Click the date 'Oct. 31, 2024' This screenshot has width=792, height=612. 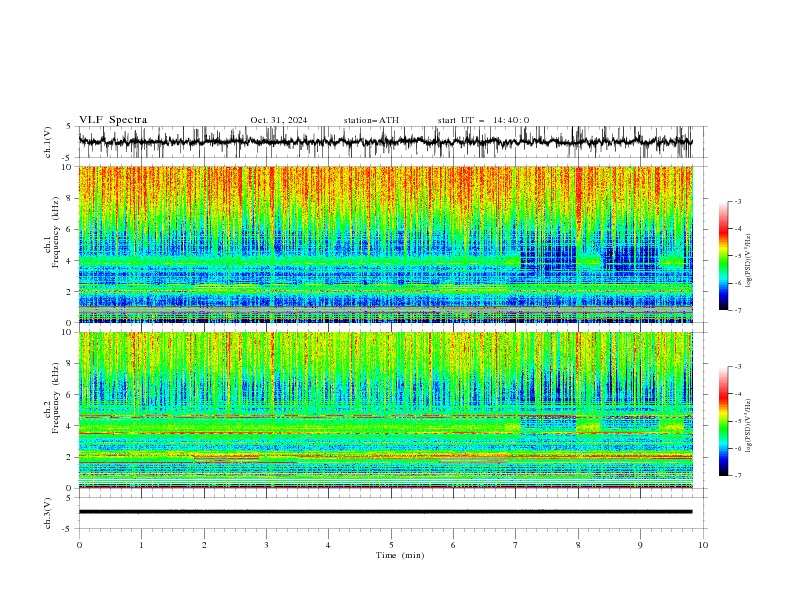pos(279,120)
